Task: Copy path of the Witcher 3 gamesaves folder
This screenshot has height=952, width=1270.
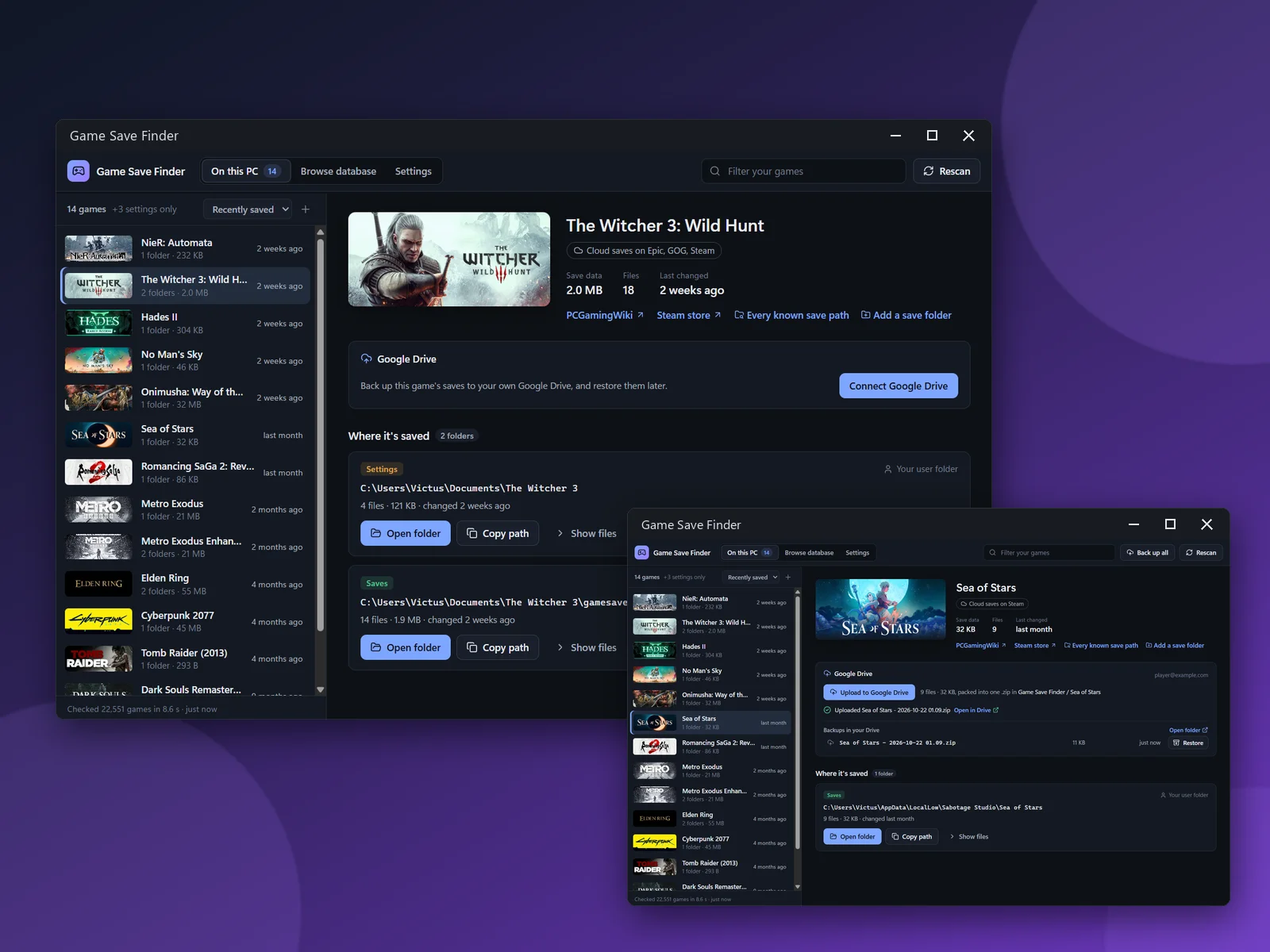Action: [498, 647]
